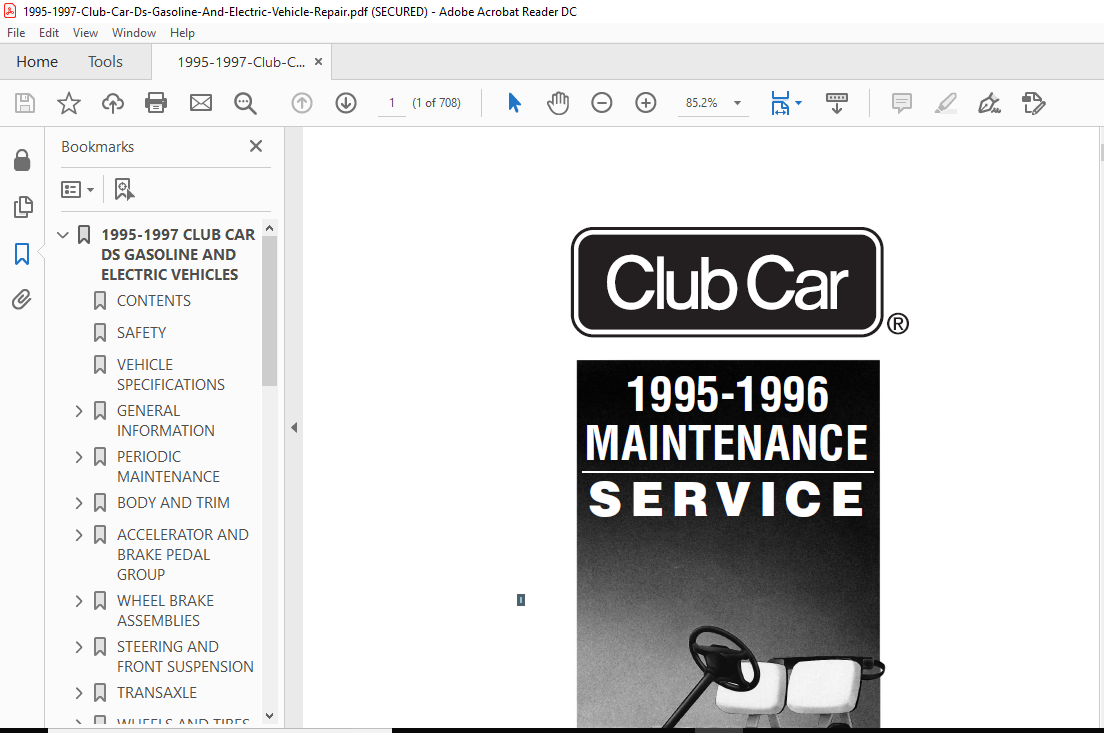Open bookmarks options list menu
This screenshot has height=733, width=1104.
pos(77,189)
